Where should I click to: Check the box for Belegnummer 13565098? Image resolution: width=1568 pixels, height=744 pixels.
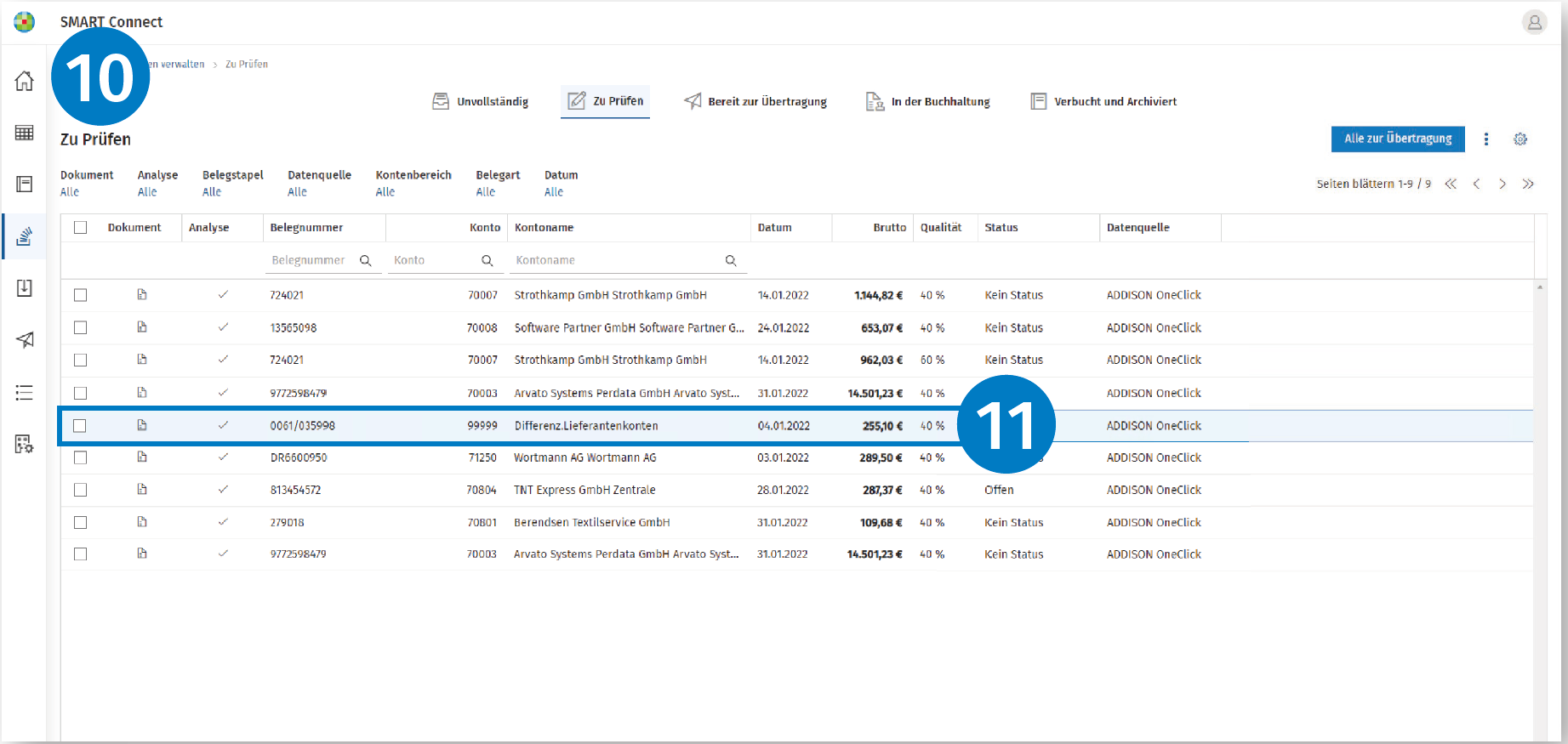click(81, 328)
